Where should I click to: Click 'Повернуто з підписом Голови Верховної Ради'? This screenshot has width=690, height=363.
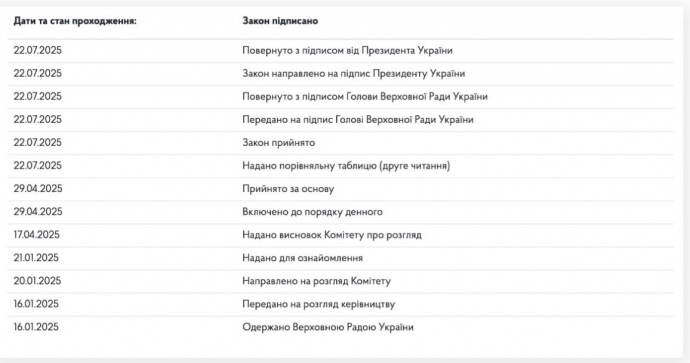pos(365,96)
